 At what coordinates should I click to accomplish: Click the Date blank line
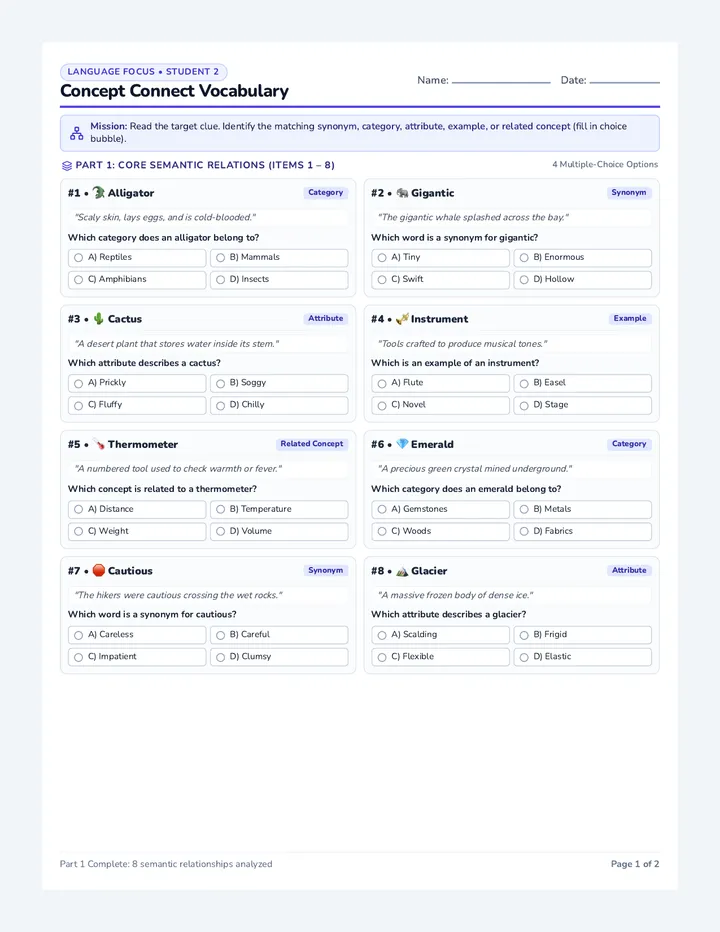tap(624, 81)
